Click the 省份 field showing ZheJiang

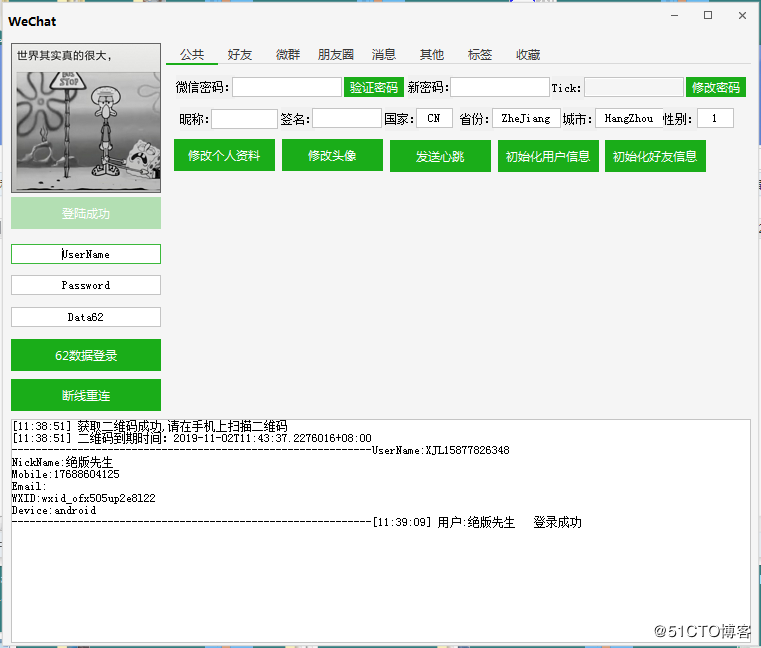[x=526, y=118]
